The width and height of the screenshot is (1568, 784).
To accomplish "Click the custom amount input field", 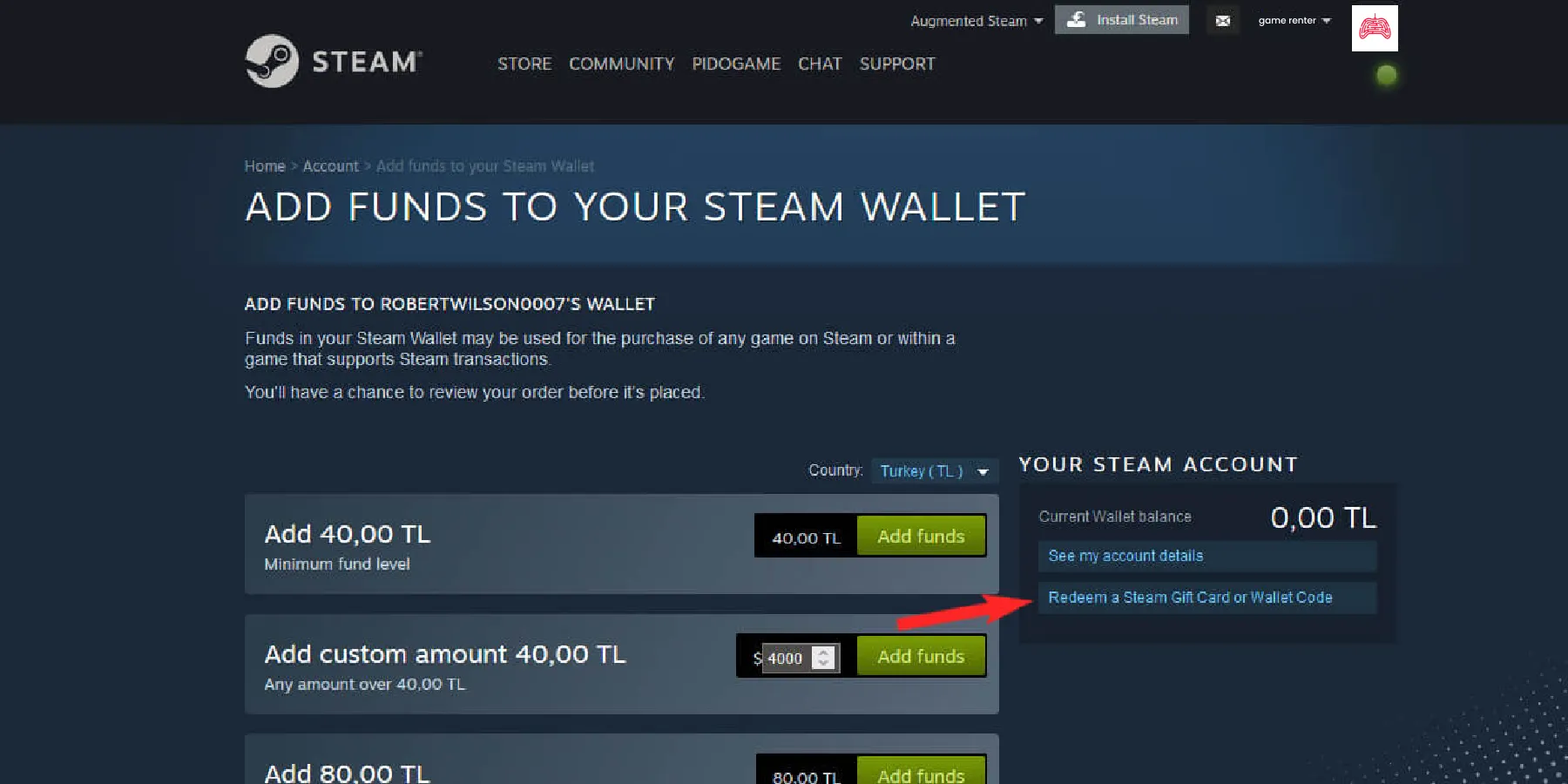I will (x=787, y=658).
